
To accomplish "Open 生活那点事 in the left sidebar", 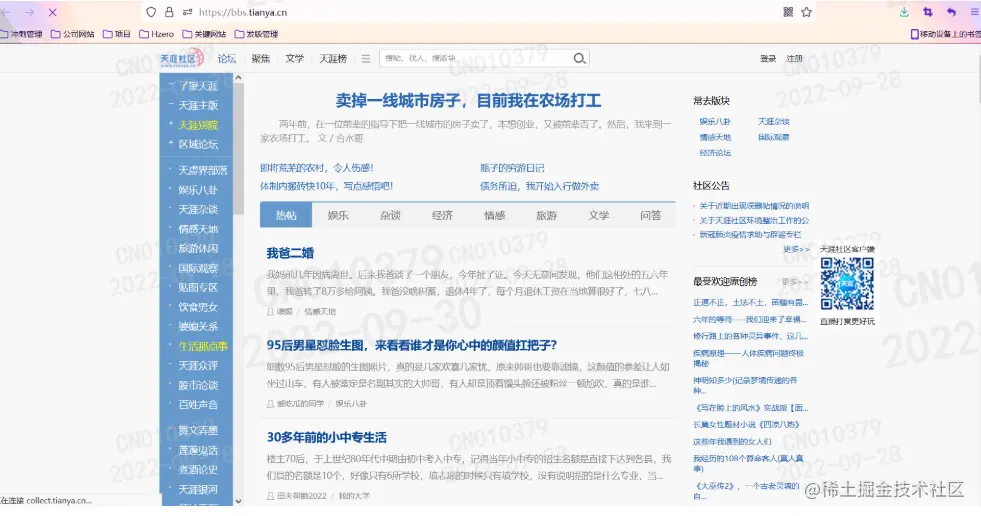I will tap(203, 346).
